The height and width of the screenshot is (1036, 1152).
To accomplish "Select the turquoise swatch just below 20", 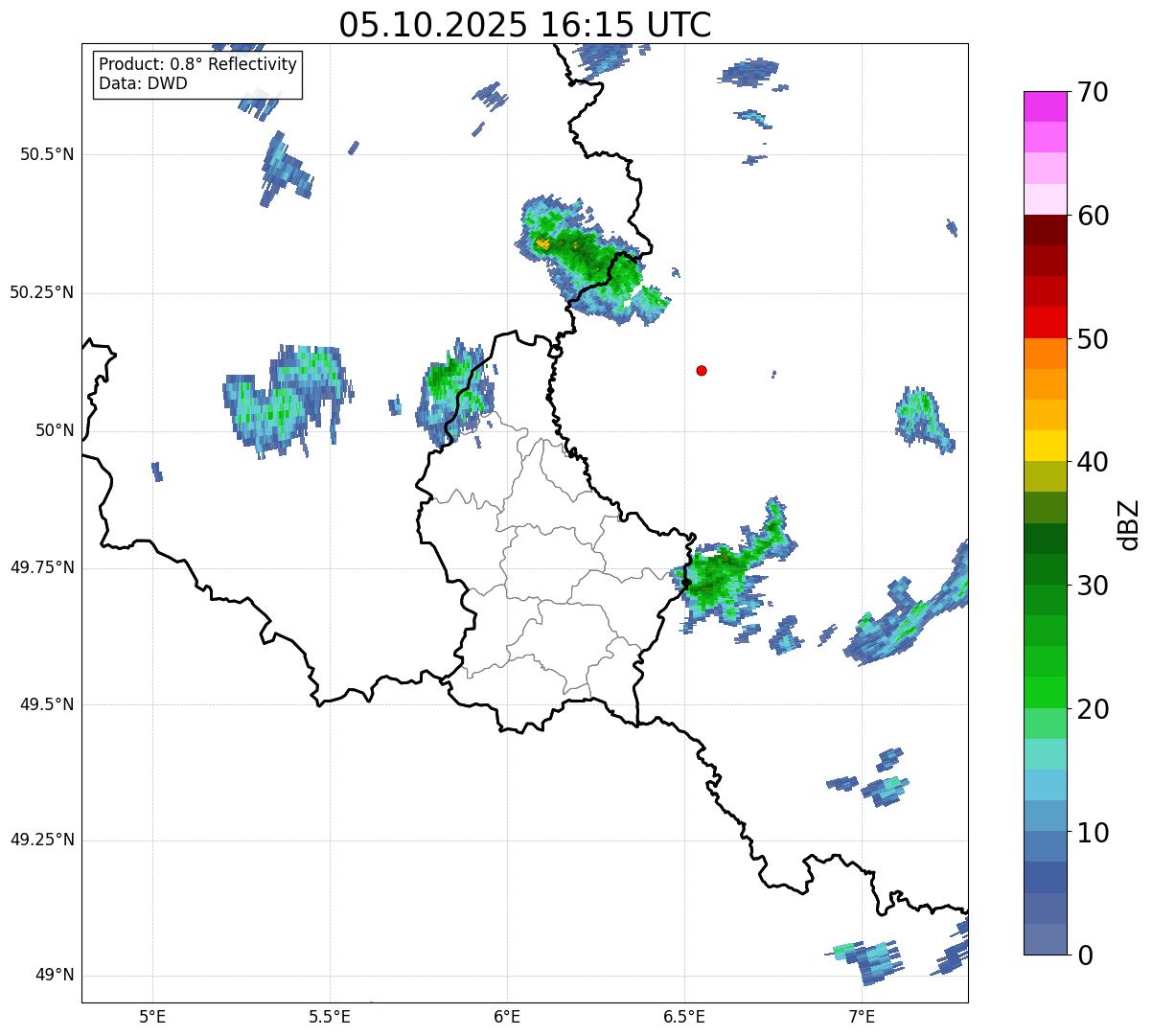I will 1046,754.
